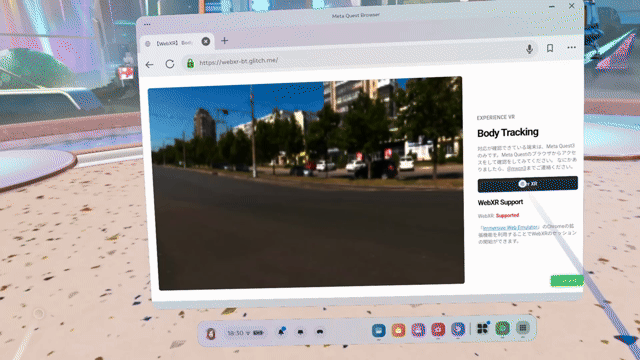
Task: Click the dock icon right of the bell
Action: click(300, 332)
